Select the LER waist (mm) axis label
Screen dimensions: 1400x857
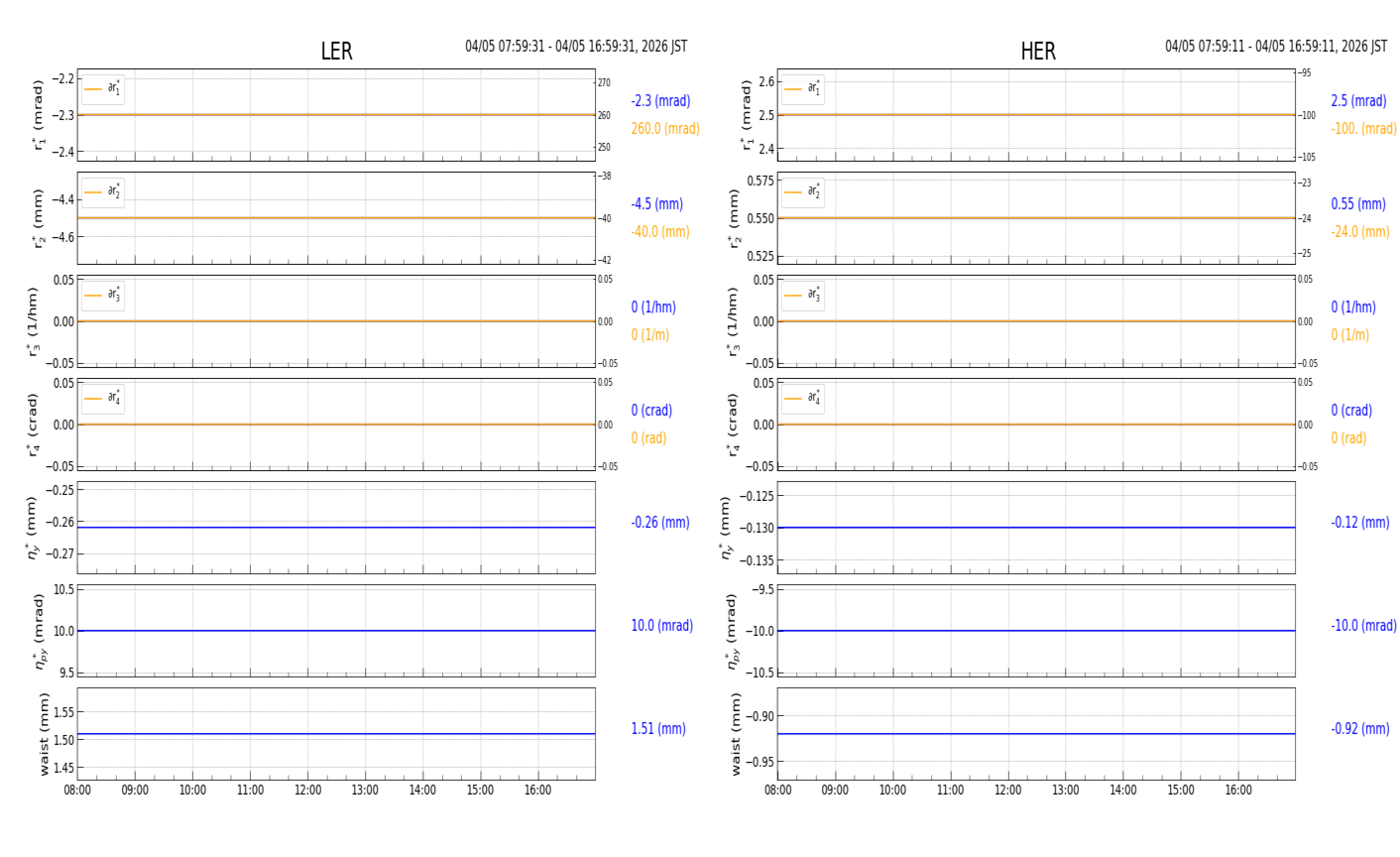44,734
